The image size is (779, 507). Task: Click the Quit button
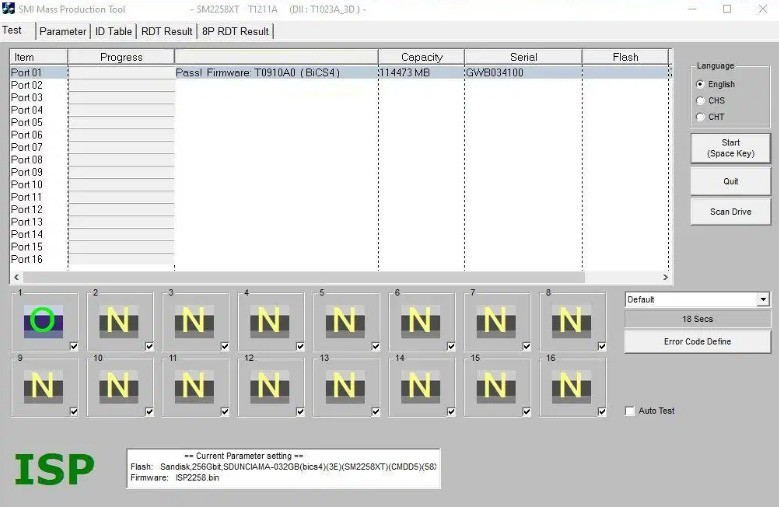(731, 181)
